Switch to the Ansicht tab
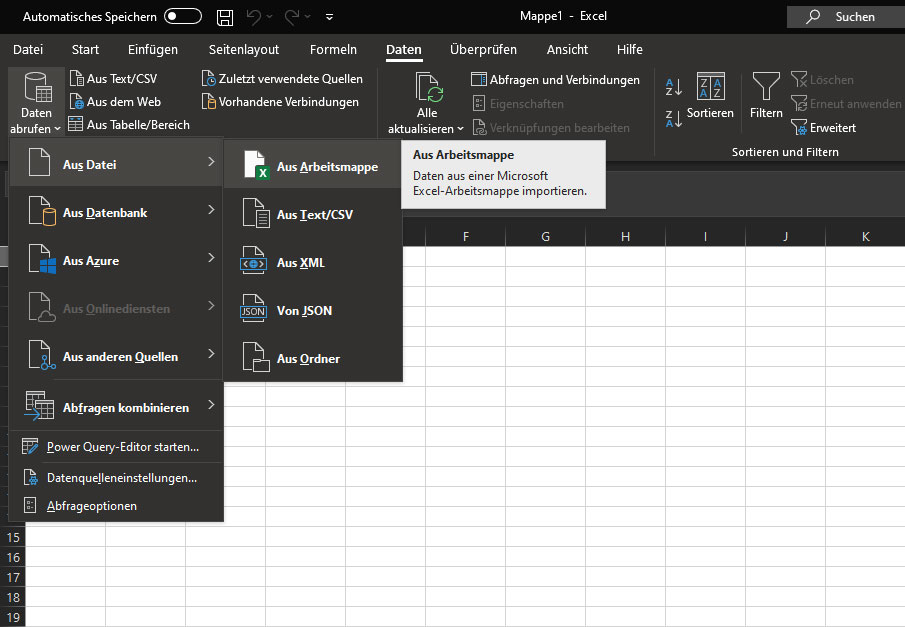This screenshot has width=905, height=627. pos(567,50)
